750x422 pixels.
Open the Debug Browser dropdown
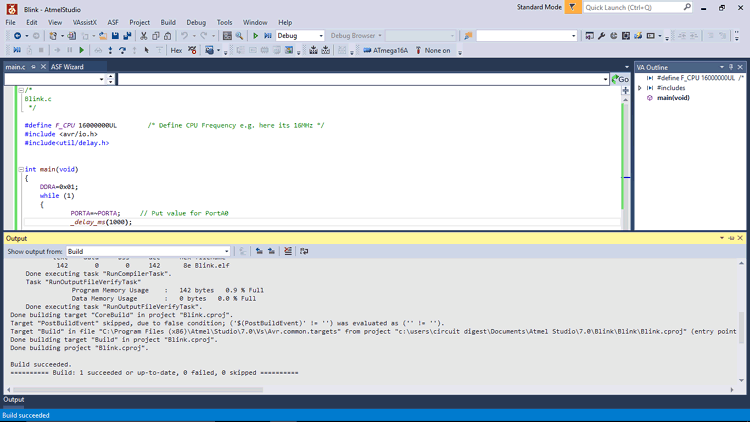pos(380,36)
